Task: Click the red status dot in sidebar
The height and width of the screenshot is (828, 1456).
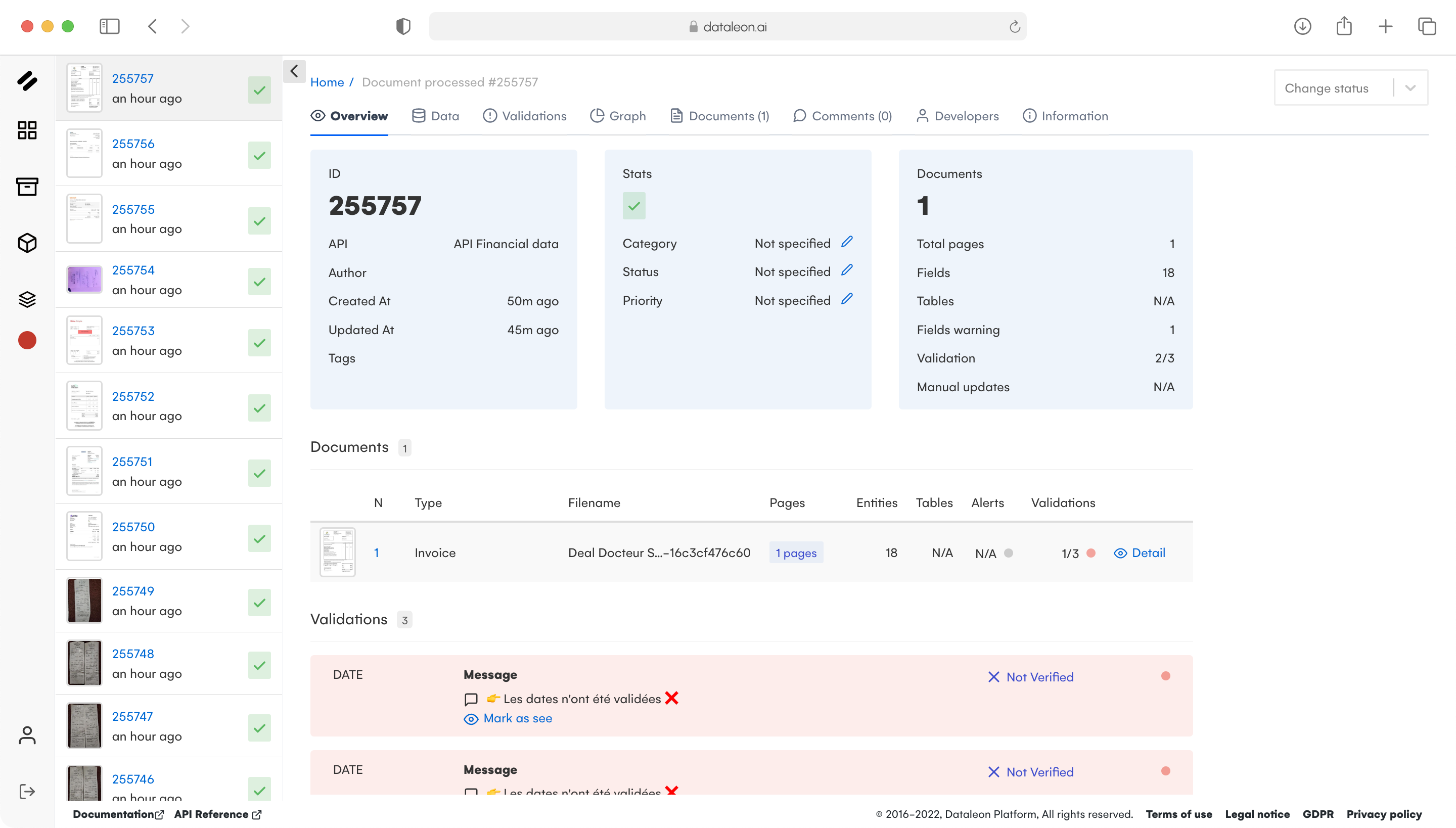Action: click(x=27, y=340)
